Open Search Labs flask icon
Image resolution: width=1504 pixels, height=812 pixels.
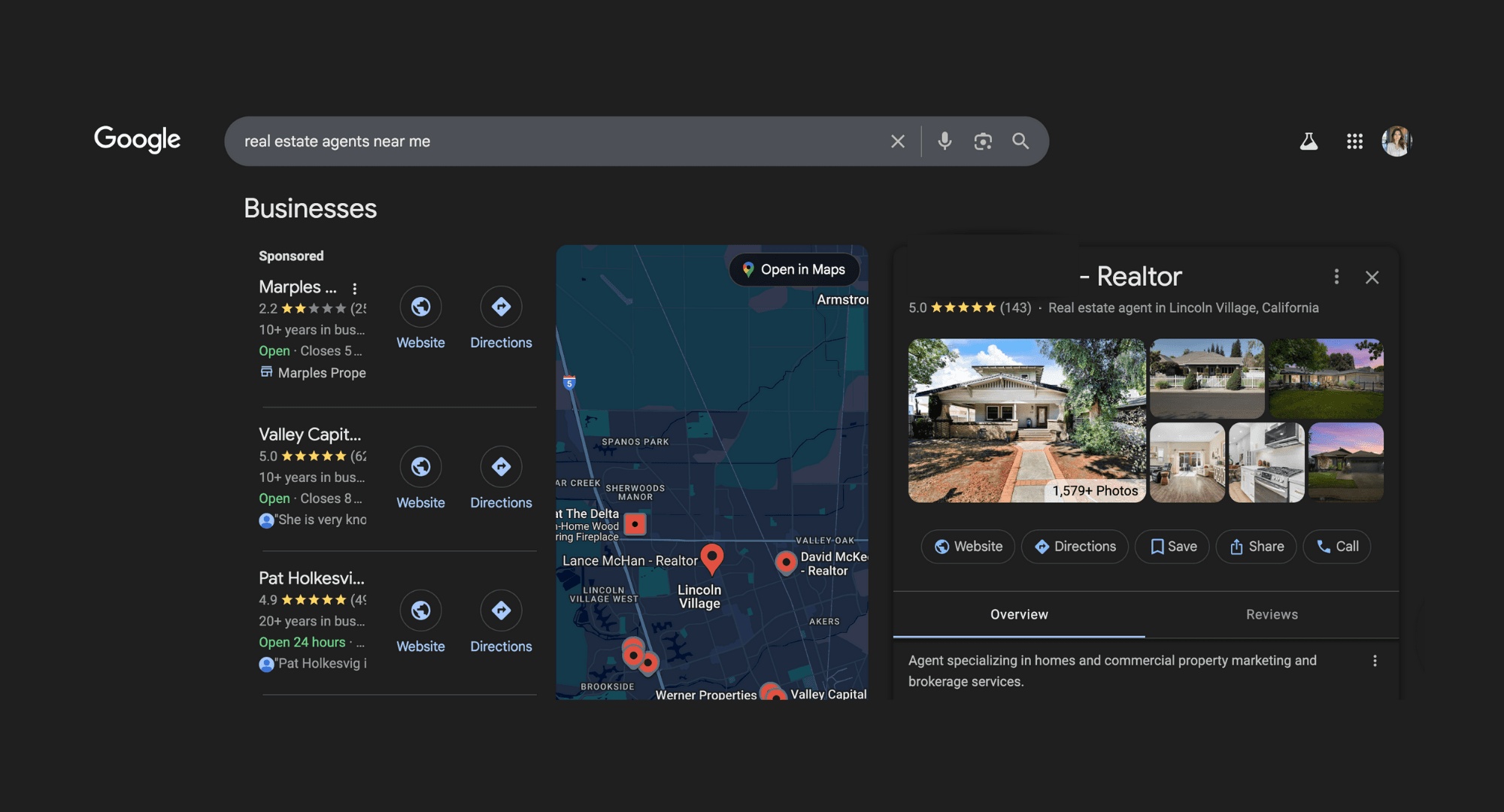[x=1309, y=141]
